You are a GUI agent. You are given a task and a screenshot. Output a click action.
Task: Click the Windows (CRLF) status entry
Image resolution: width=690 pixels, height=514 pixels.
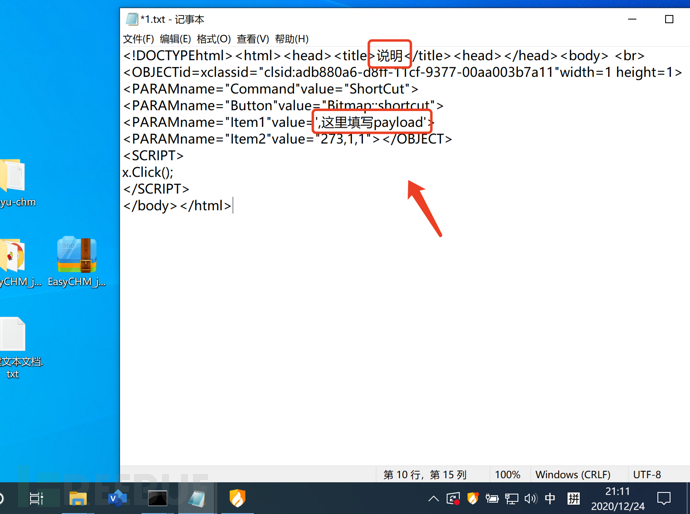[573, 474]
